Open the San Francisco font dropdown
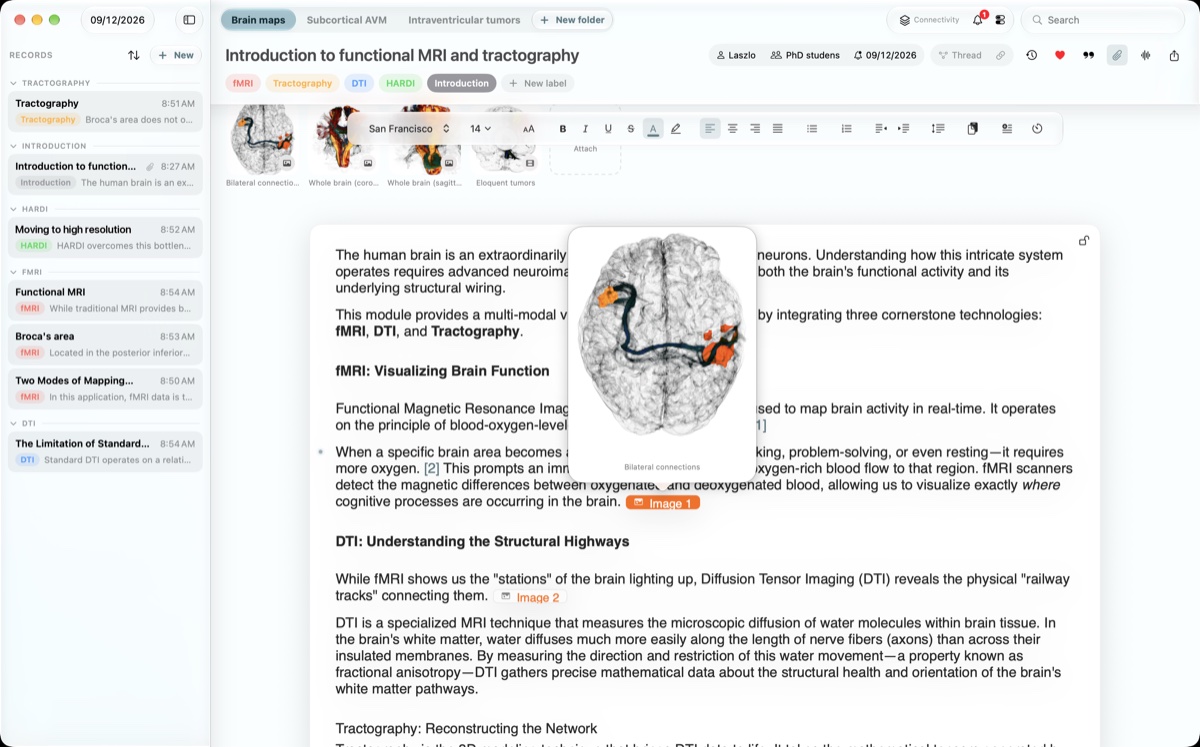 409,128
